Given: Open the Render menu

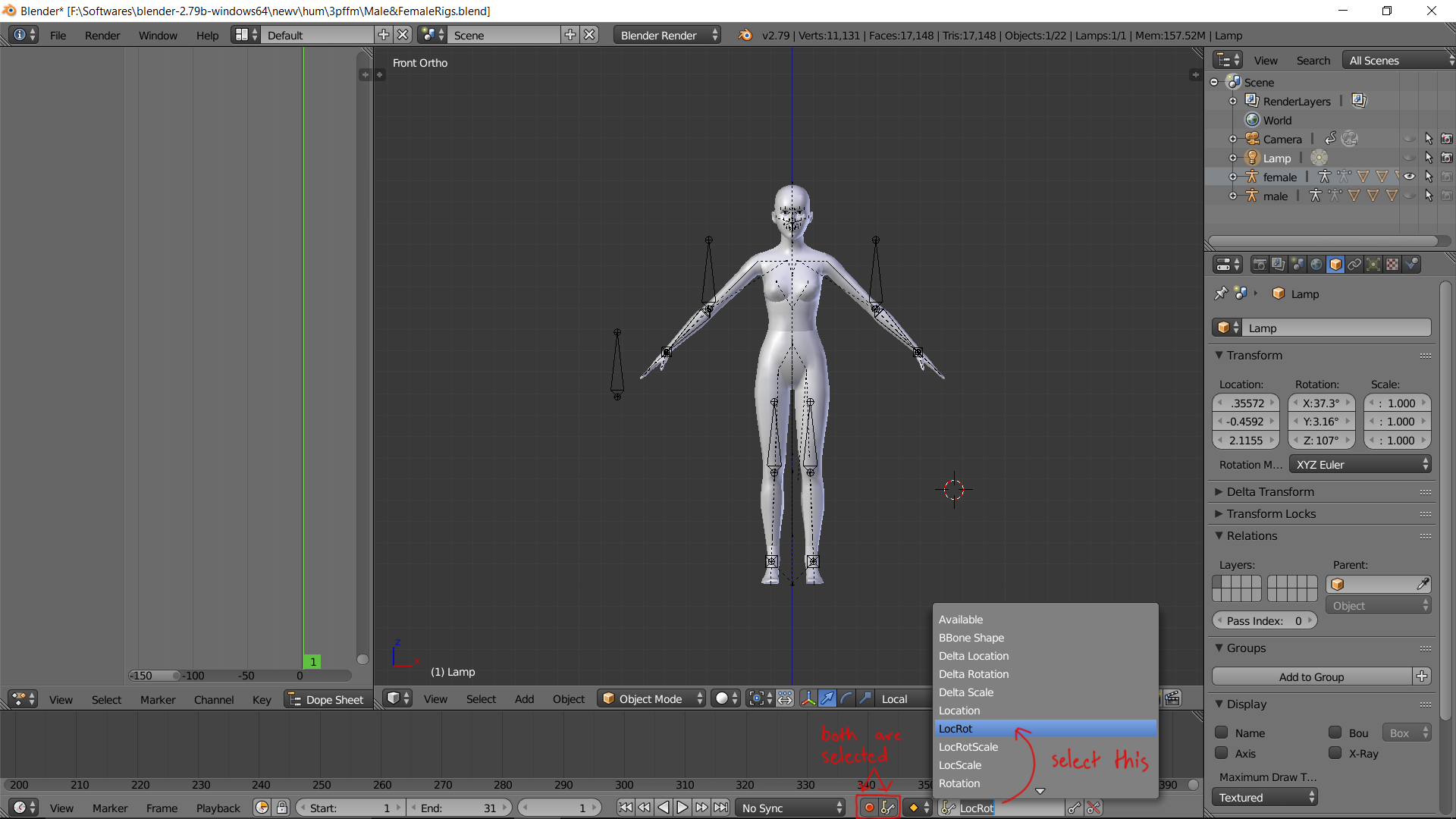Looking at the screenshot, I should (102, 35).
